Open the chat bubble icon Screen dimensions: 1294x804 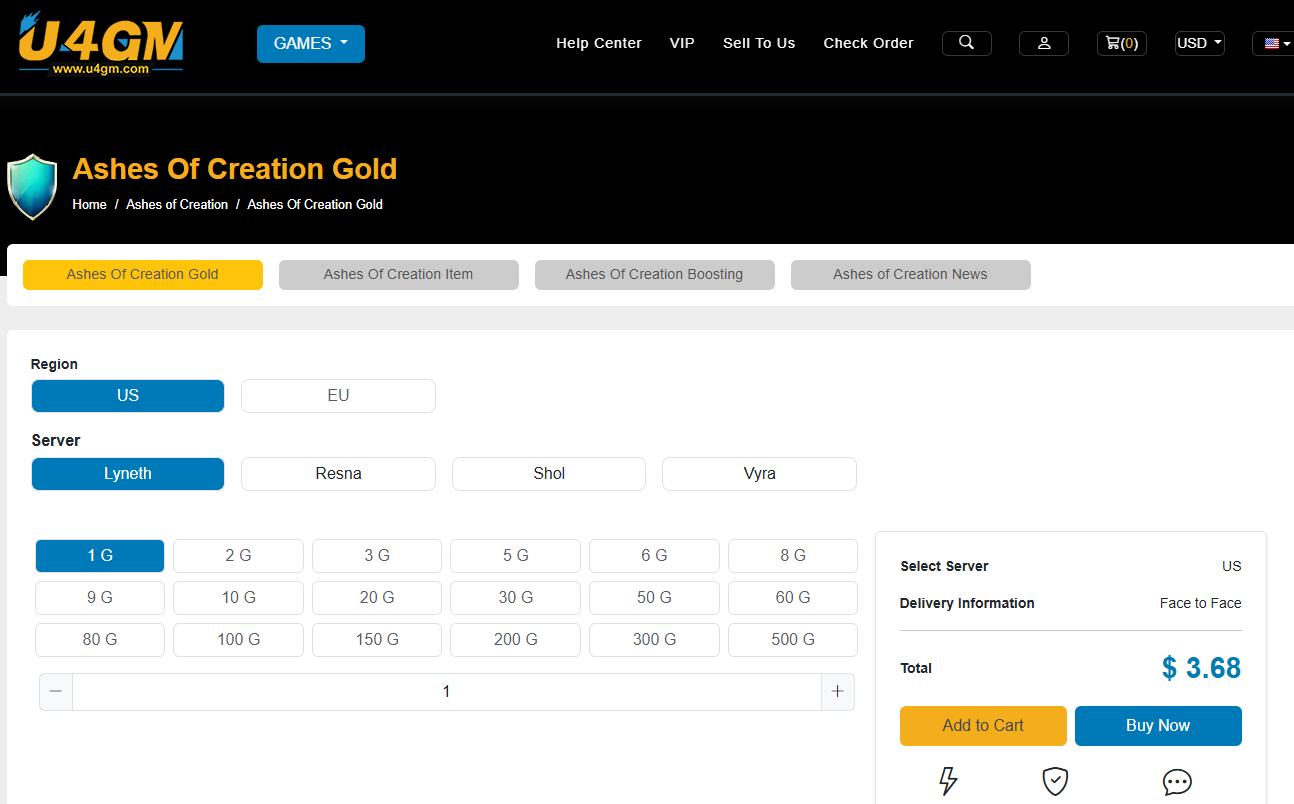point(1177,781)
